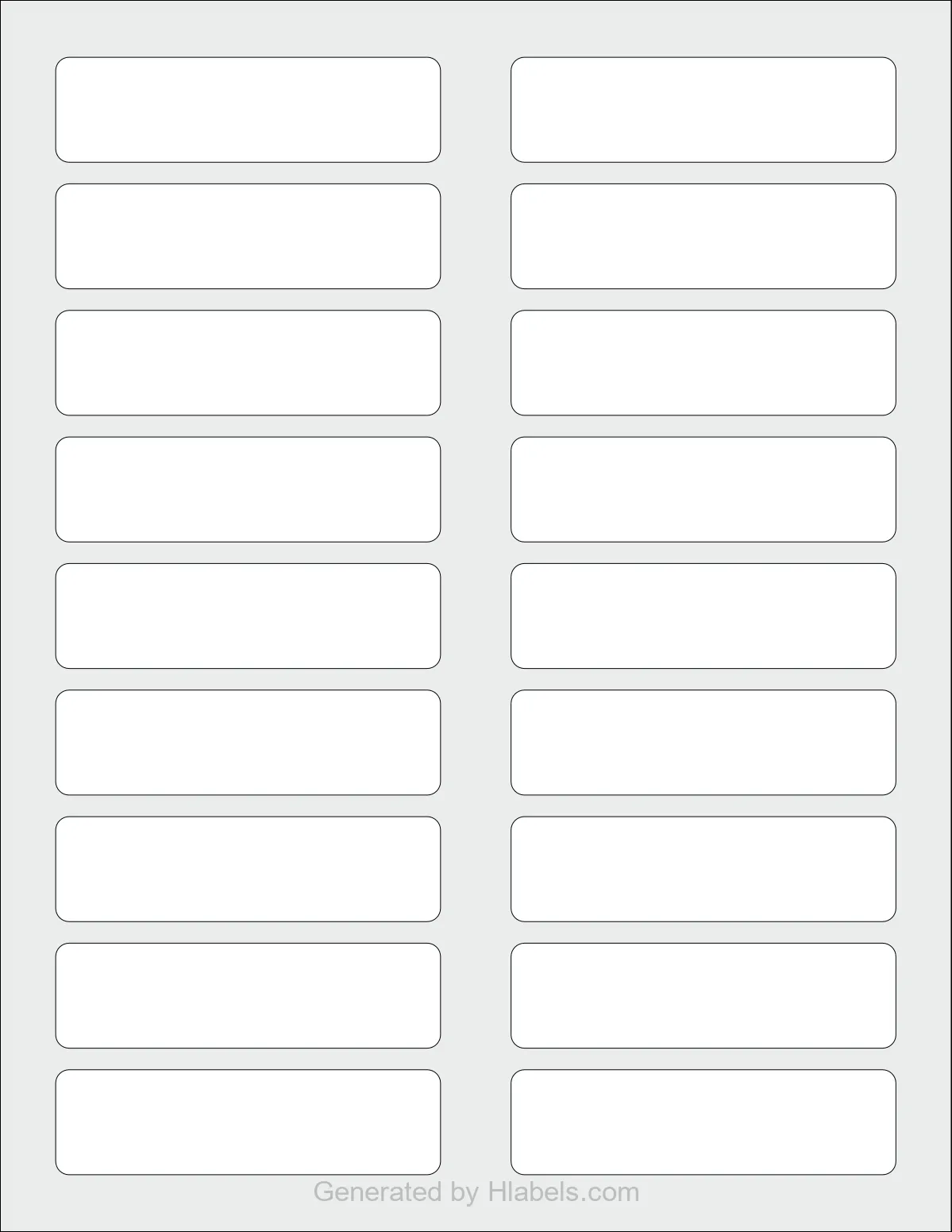Click the gray gutter between label columns
The width and height of the screenshot is (952, 1232).
coord(476,616)
